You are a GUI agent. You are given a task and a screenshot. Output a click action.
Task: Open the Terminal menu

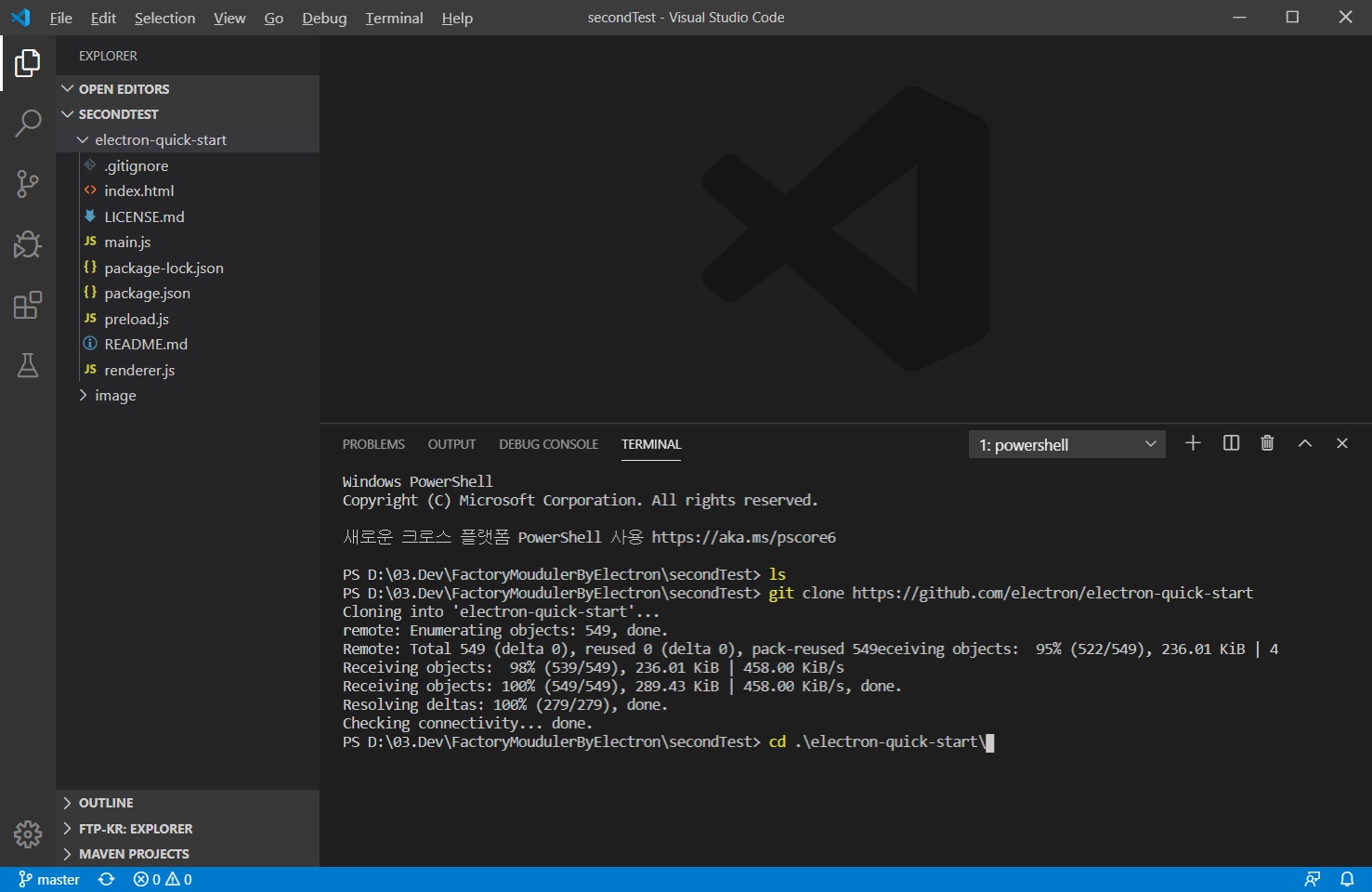click(x=394, y=18)
